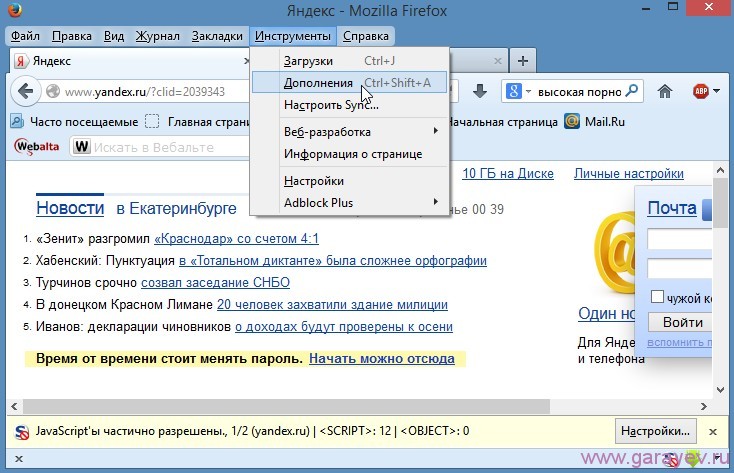Open the Закладки menu
Image resolution: width=734 pixels, height=473 pixels.
[x=217, y=36]
